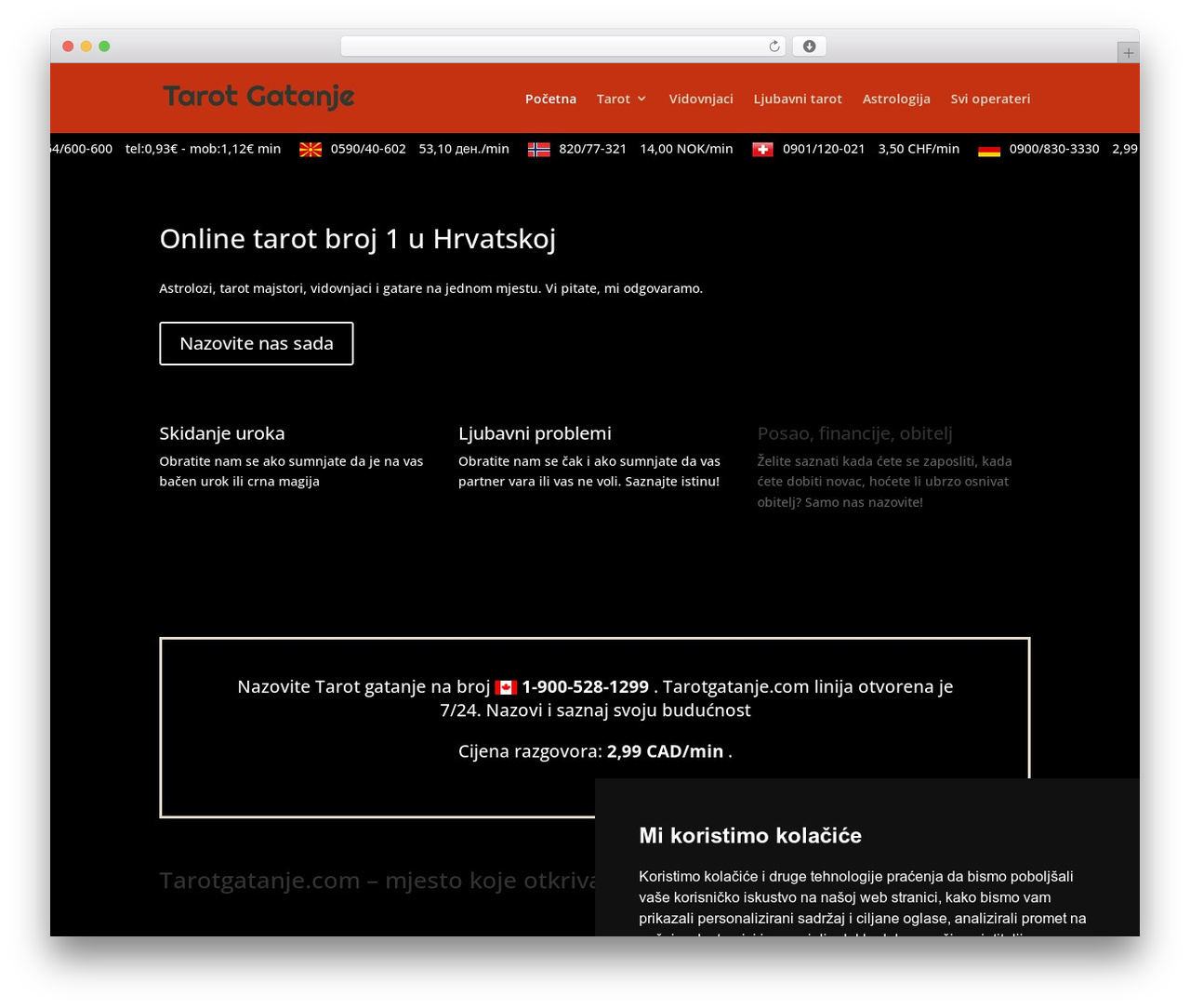Viewport: 1190px width, 1008px height.
Task: Close the browser window red button
Action: click(x=68, y=46)
